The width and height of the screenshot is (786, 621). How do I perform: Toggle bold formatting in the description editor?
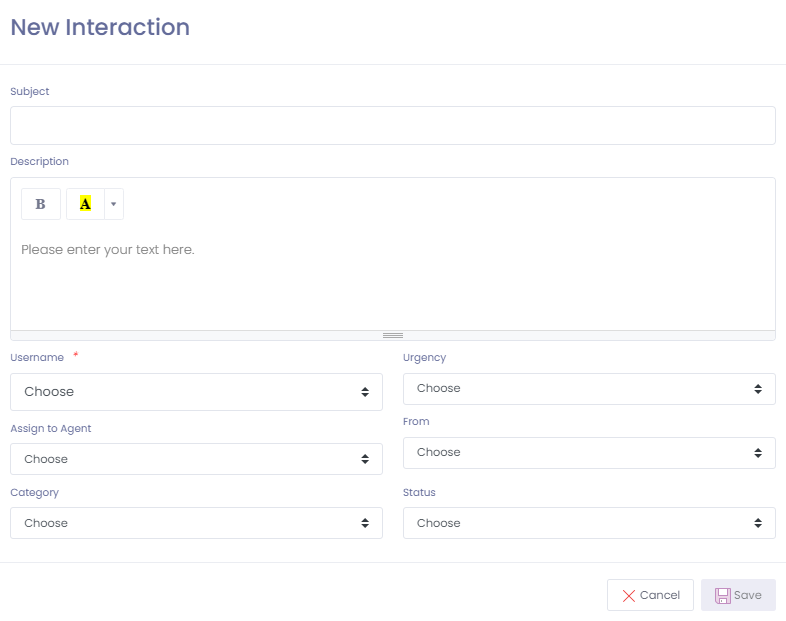point(41,204)
